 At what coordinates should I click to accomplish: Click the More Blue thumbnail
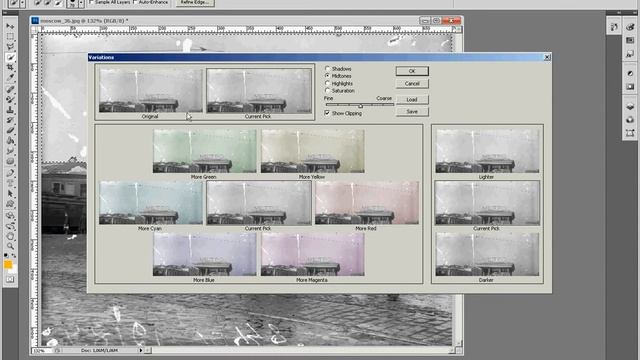point(204,254)
